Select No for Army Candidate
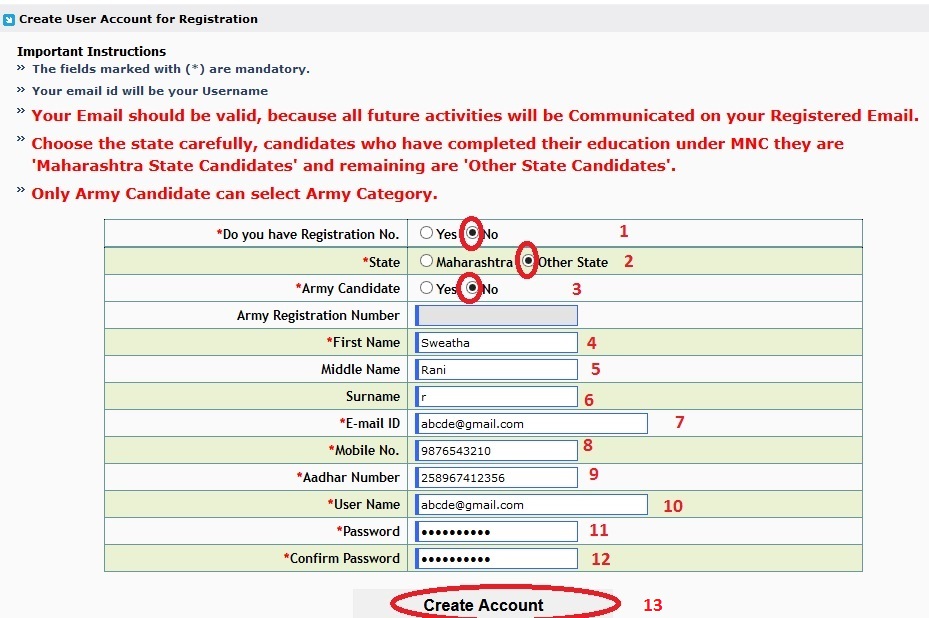 click(x=472, y=288)
